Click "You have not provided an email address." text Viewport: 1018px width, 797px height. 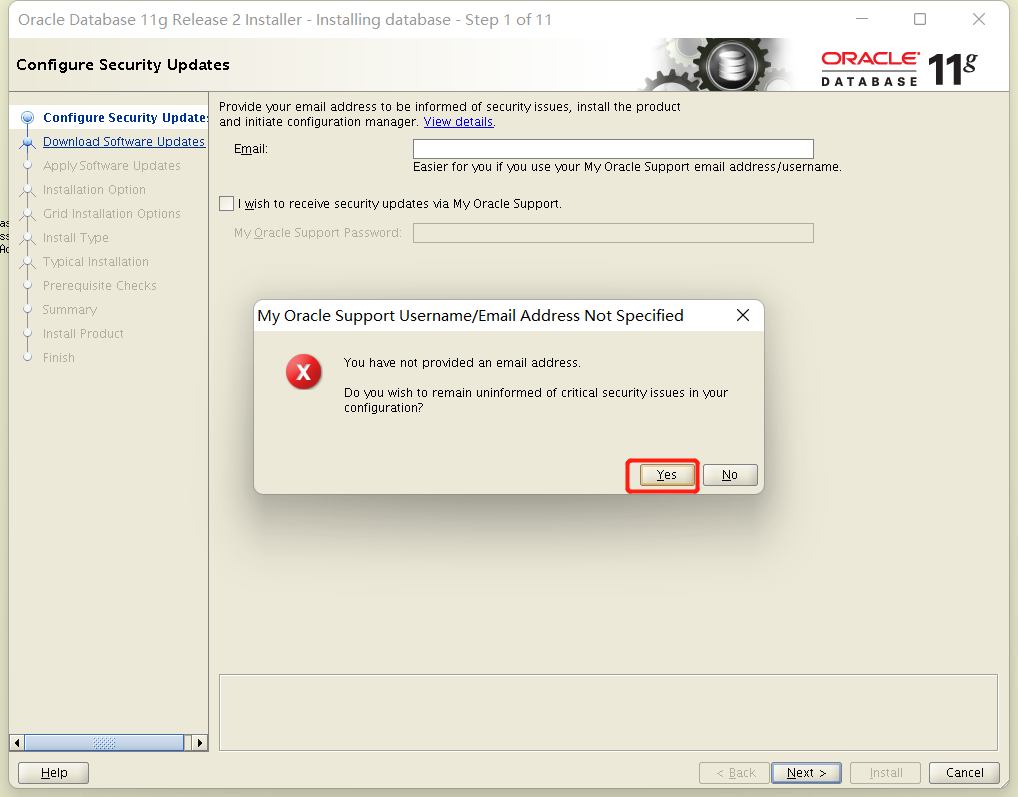pos(462,363)
